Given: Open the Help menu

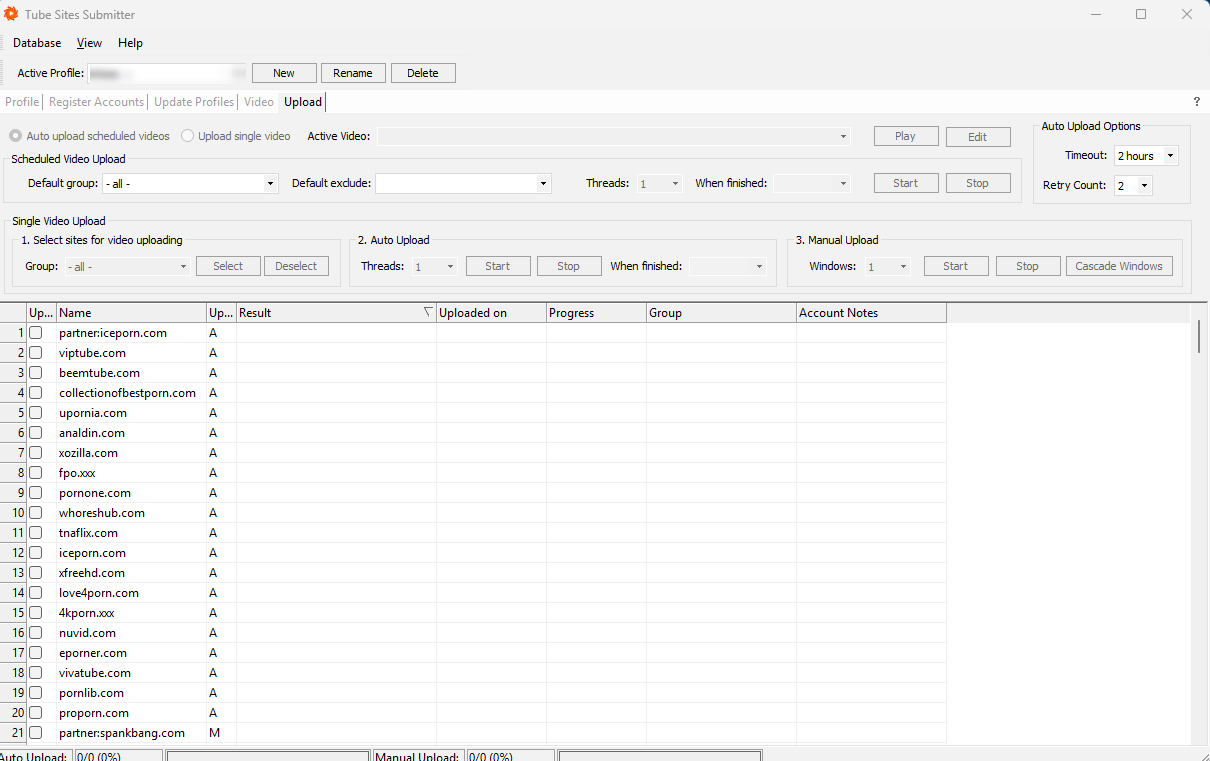Looking at the screenshot, I should (130, 43).
